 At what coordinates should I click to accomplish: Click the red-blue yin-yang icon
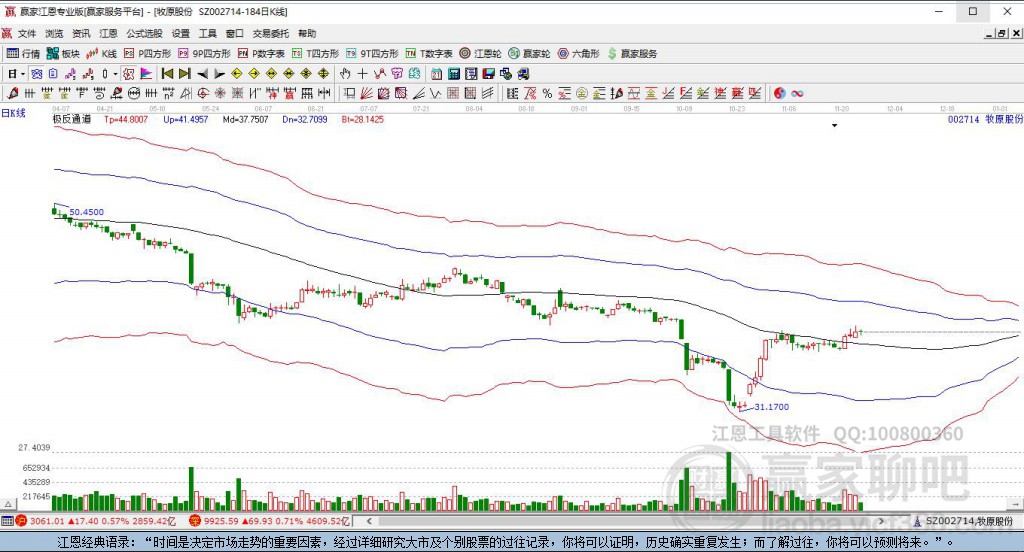click(x=780, y=93)
